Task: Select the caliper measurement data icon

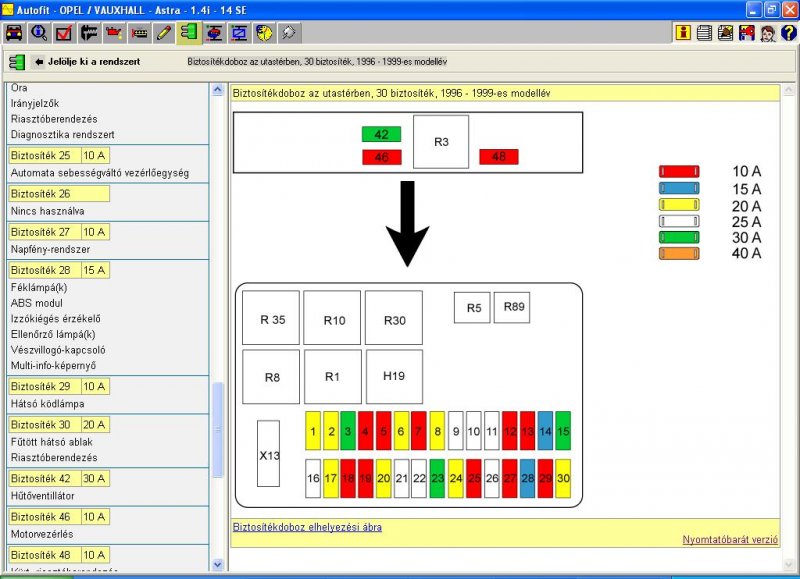Action: 89,33
